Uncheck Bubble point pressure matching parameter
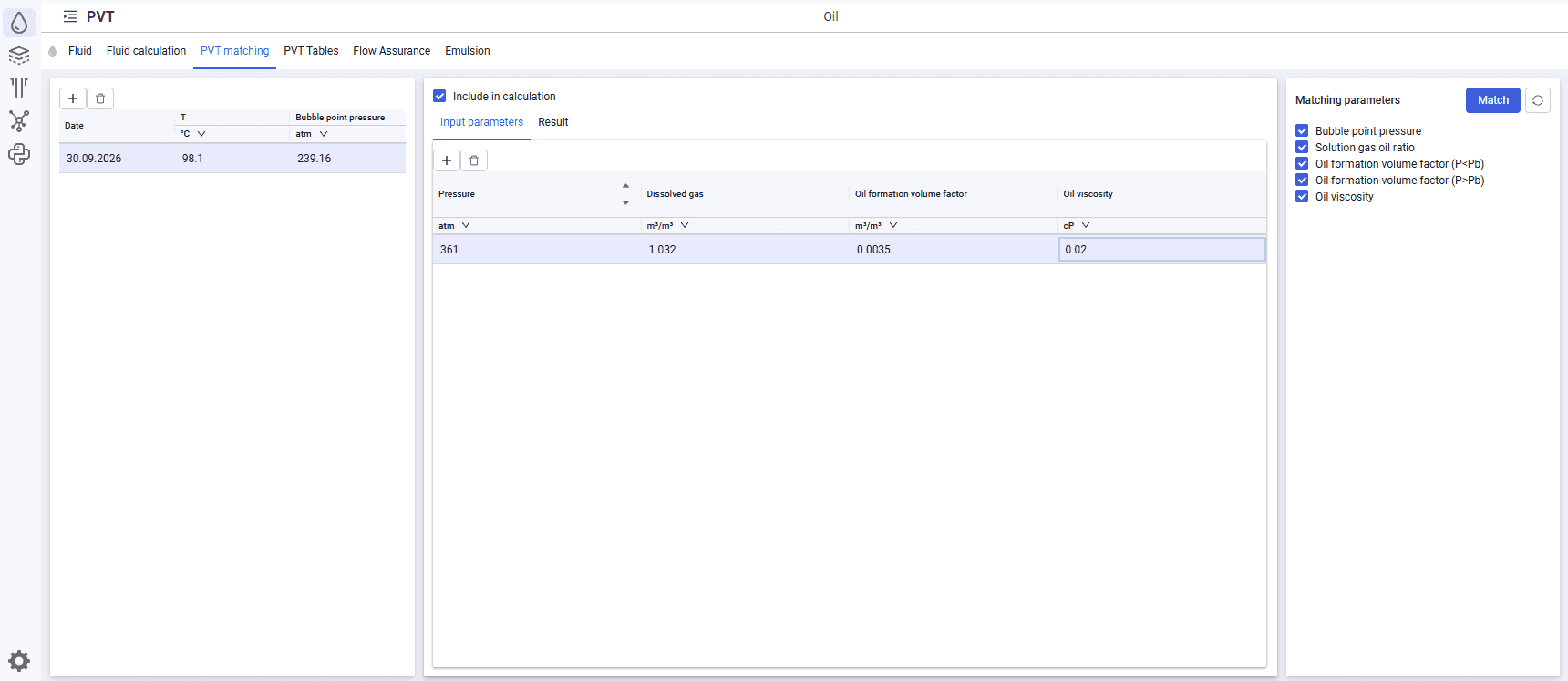Screen dimensions: 1568x681 coord(1302,131)
